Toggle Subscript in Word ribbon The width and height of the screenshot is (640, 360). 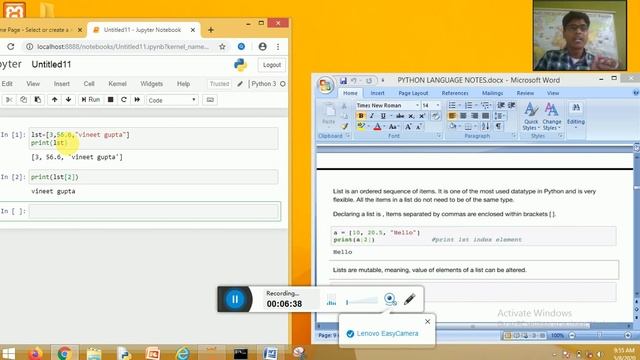click(x=411, y=116)
